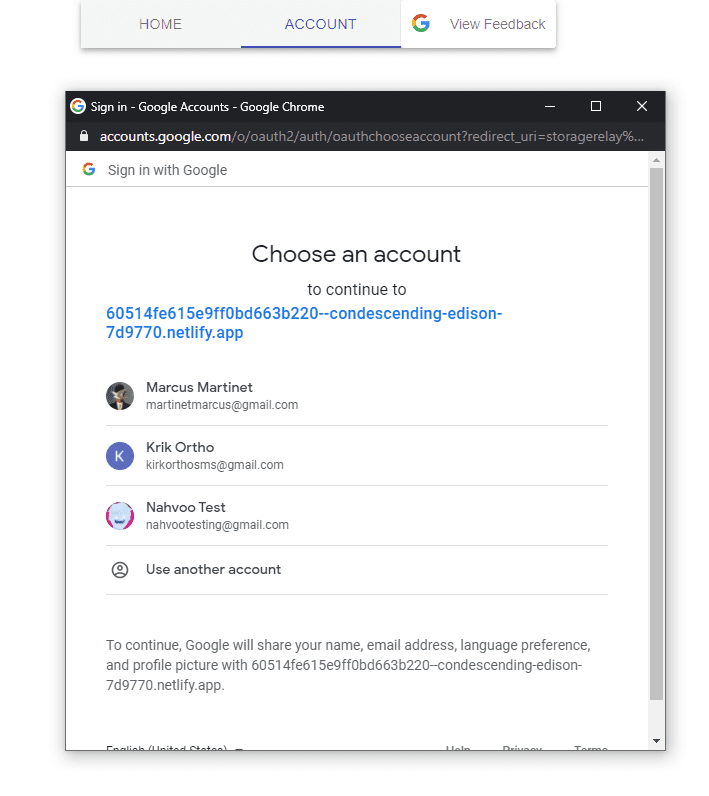Click the scrollbar's down arrow
This screenshot has width=709, height=796.
(x=656, y=741)
